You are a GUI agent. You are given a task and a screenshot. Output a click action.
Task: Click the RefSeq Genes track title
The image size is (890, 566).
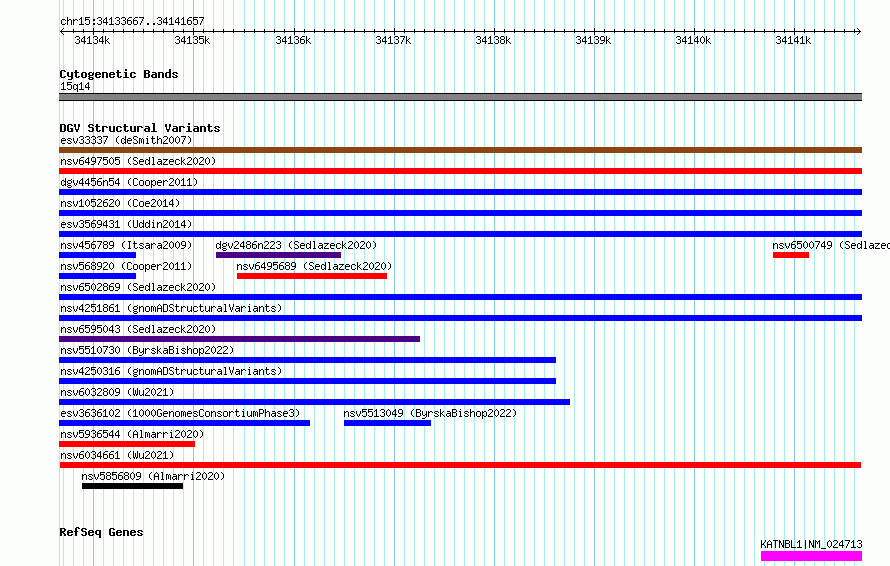pos(101,533)
